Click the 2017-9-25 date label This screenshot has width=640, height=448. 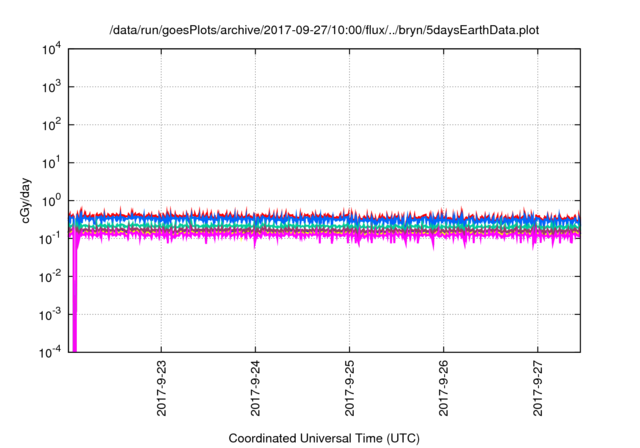click(350, 388)
